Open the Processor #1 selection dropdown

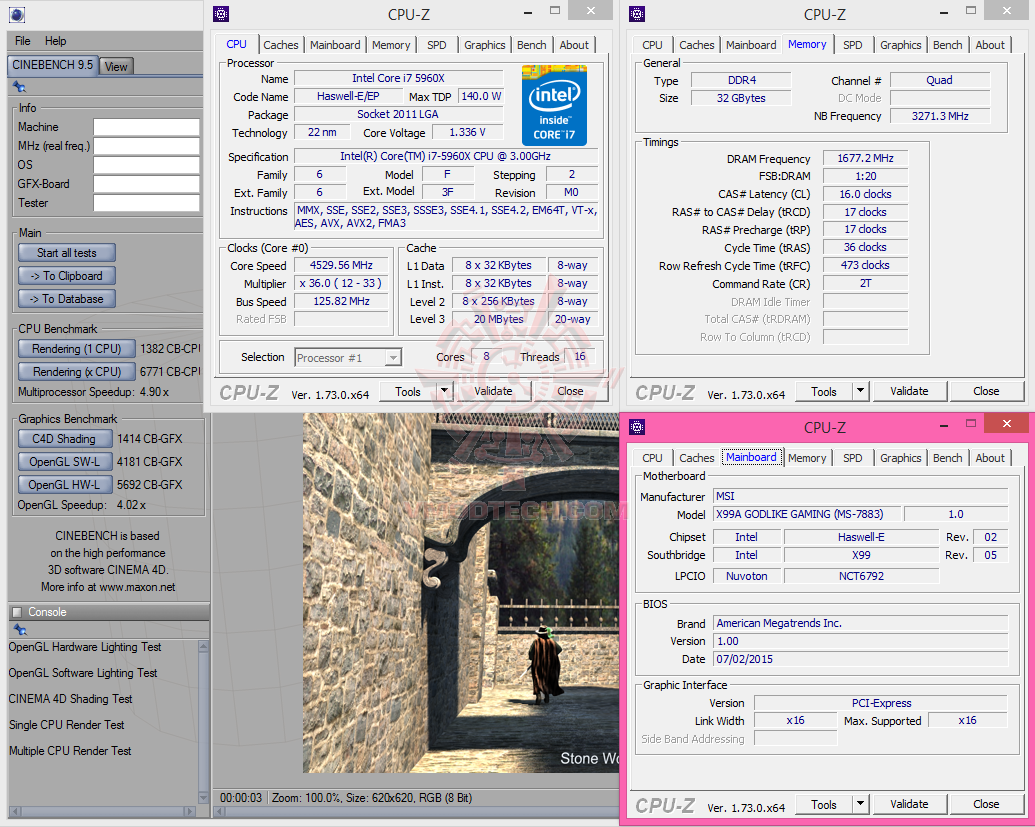pyautogui.click(x=393, y=358)
